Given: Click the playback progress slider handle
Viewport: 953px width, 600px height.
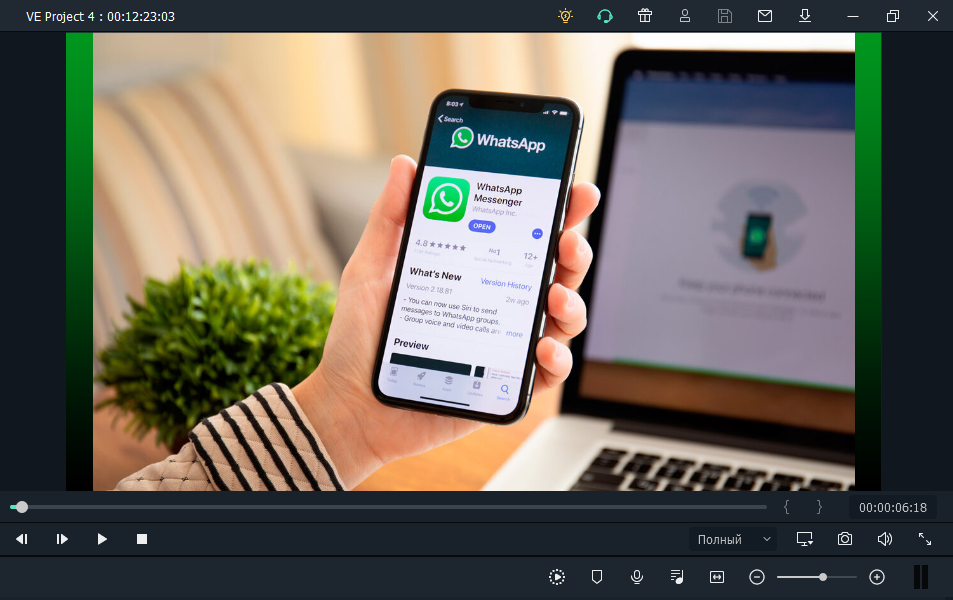Looking at the screenshot, I should tap(22, 507).
